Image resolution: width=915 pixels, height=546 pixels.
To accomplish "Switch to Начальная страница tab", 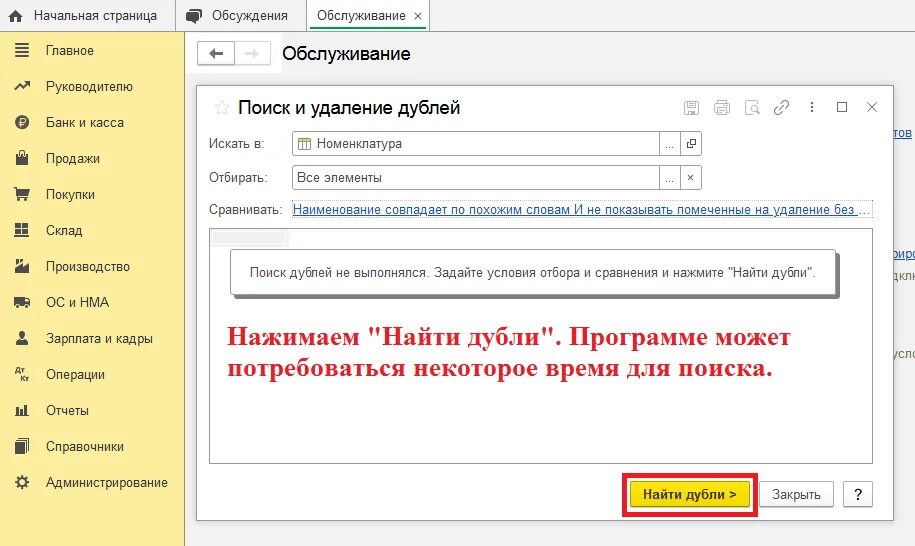I will (88, 16).
